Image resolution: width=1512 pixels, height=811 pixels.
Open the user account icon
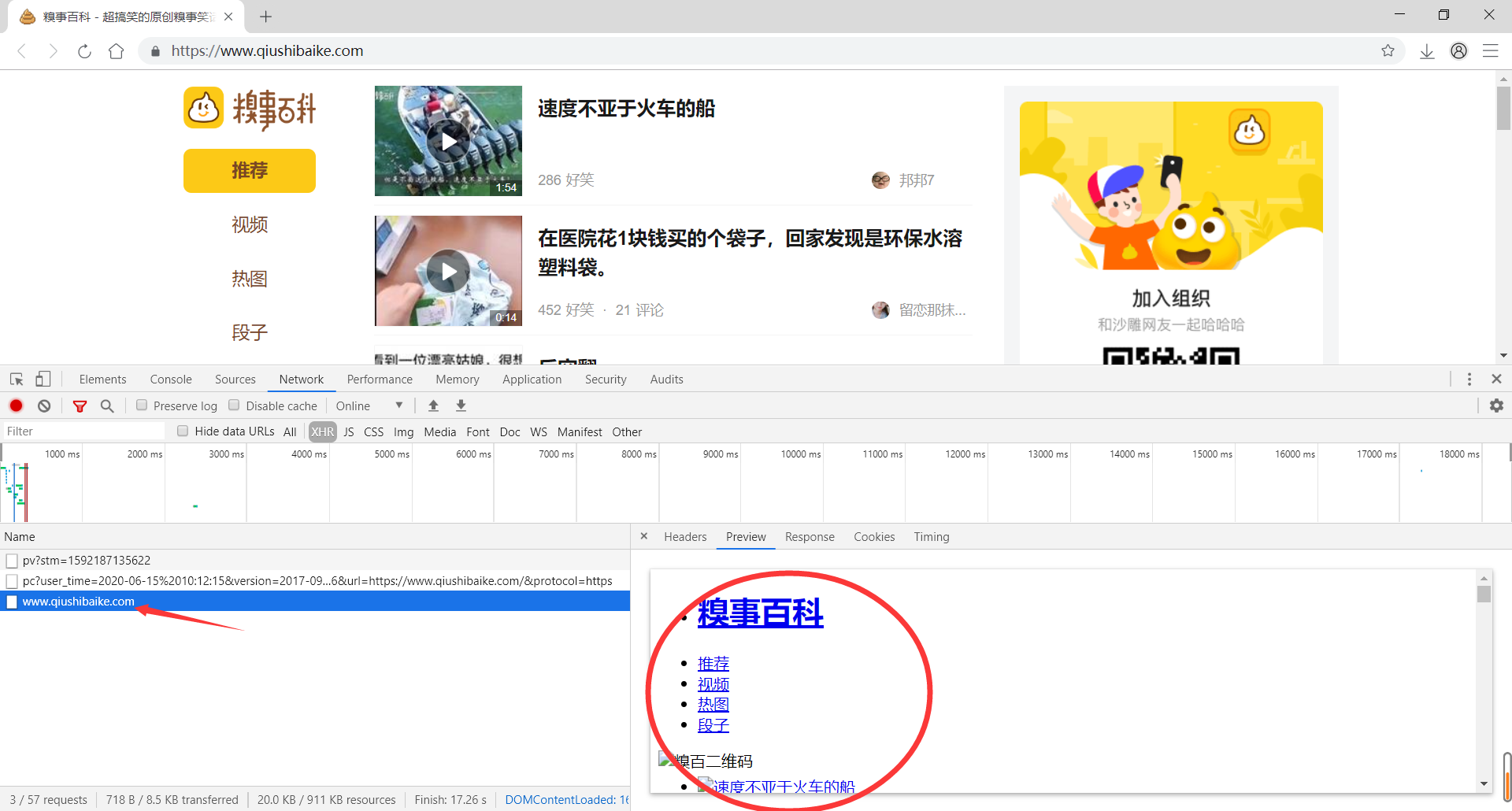(x=1458, y=51)
